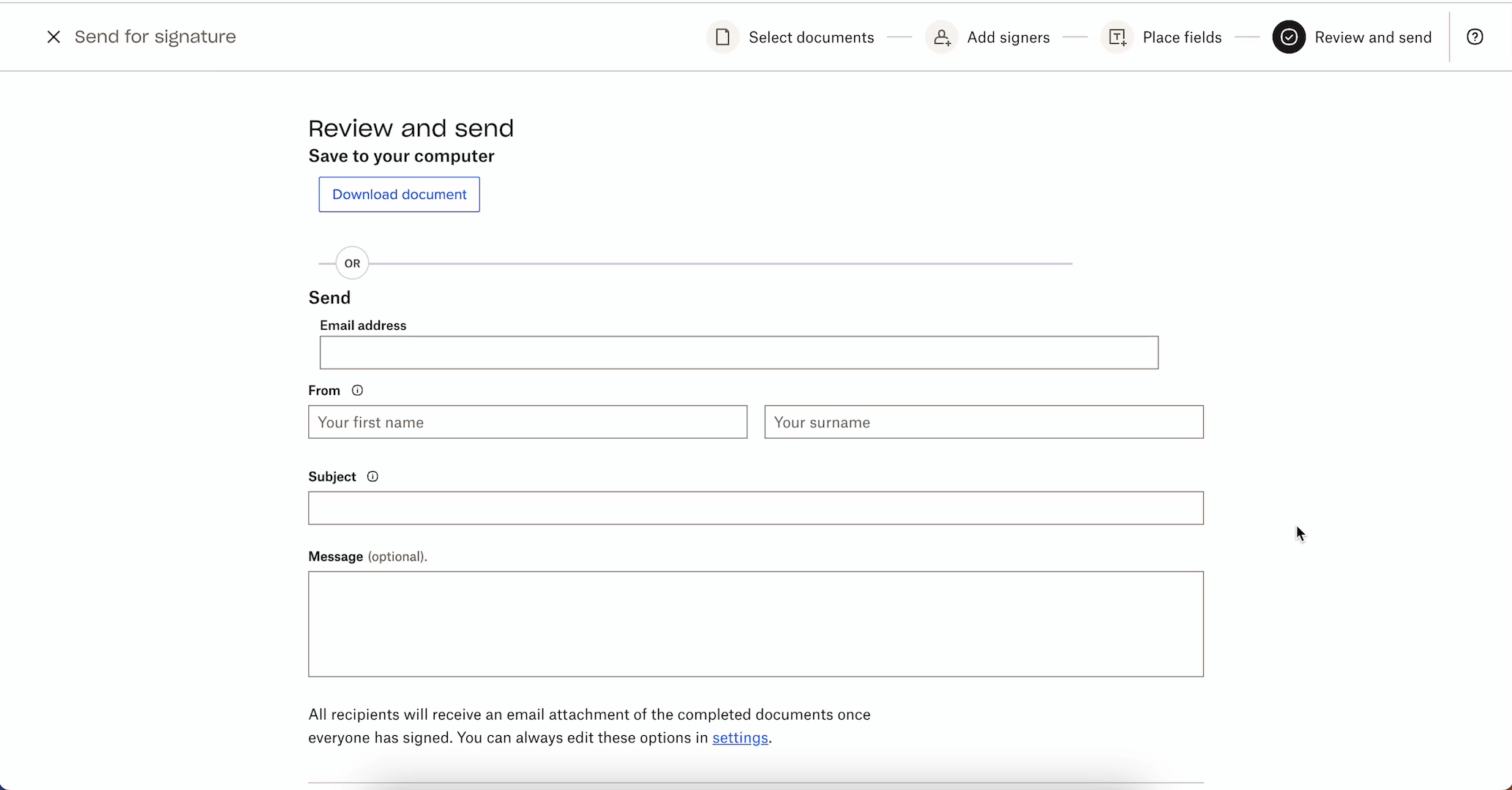Click the Your first name field
This screenshot has height=790, width=1512.
pos(527,422)
